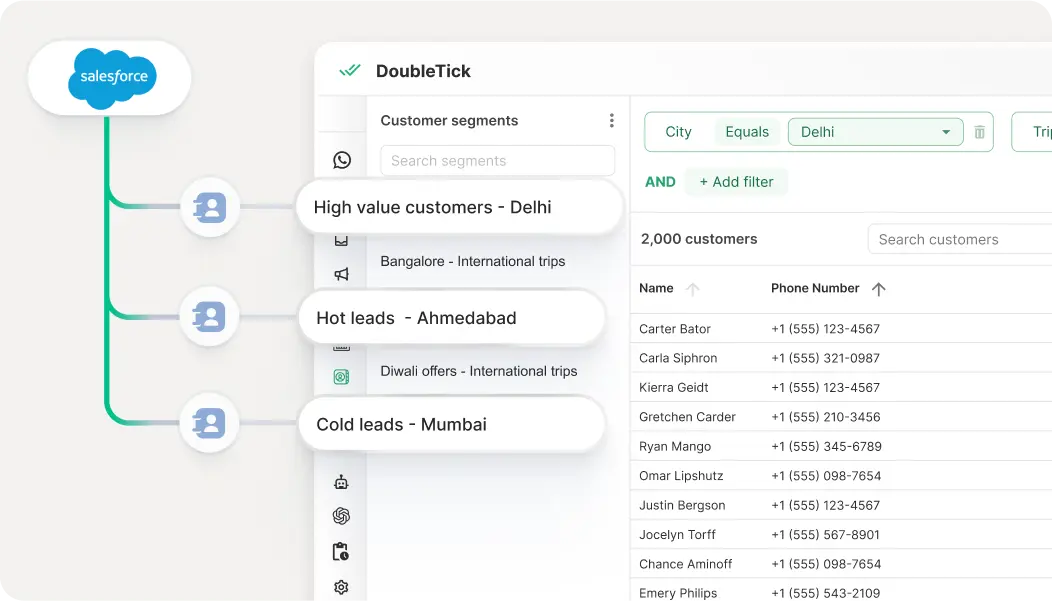Viewport: 1052px width, 601px height.
Task: Select the broadcast megaphone icon
Action: (341, 274)
